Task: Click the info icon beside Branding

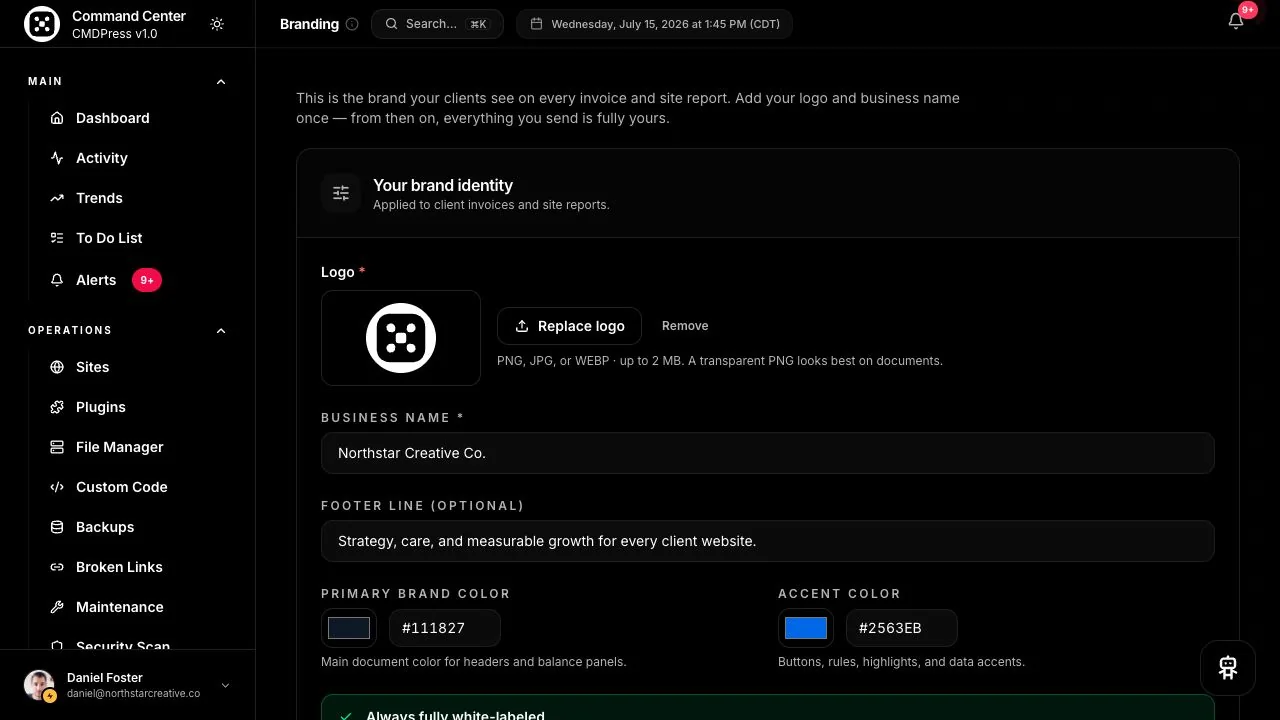Action: pyautogui.click(x=352, y=24)
